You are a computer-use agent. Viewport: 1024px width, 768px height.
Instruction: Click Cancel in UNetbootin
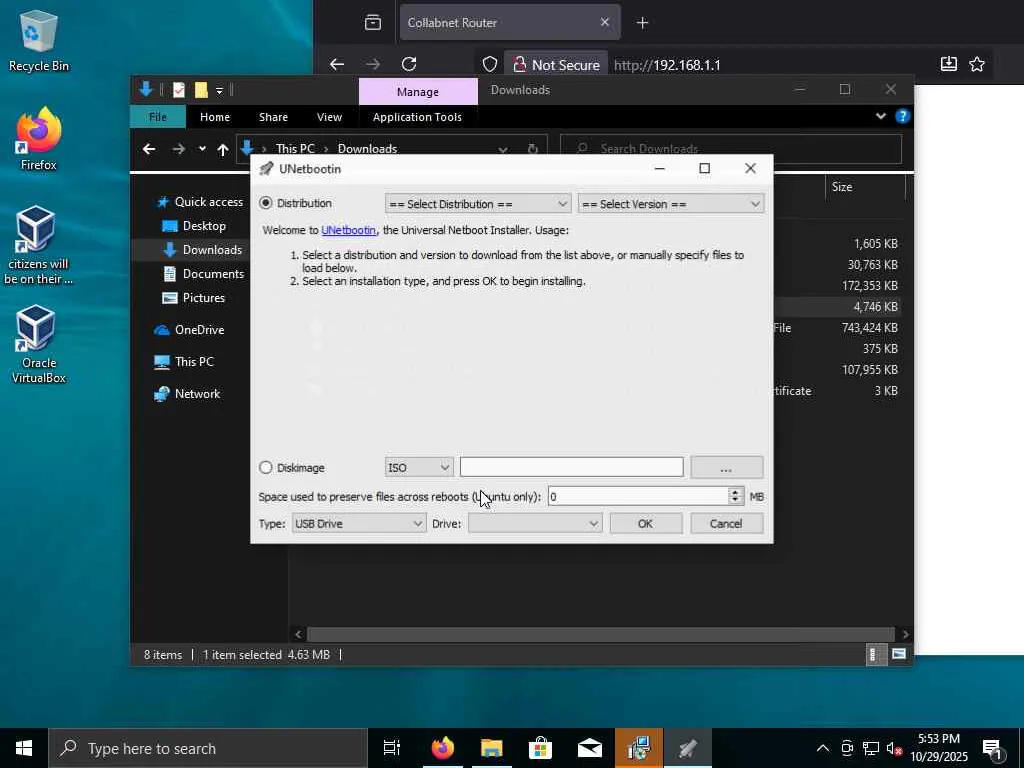click(x=726, y=524)
